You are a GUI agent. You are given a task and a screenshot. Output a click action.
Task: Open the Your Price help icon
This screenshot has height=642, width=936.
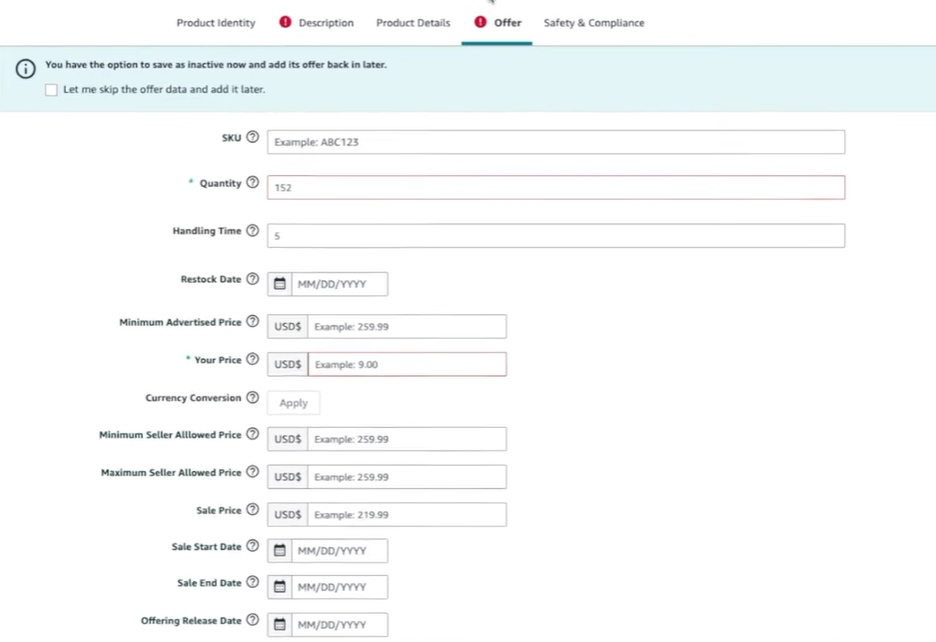253,359
